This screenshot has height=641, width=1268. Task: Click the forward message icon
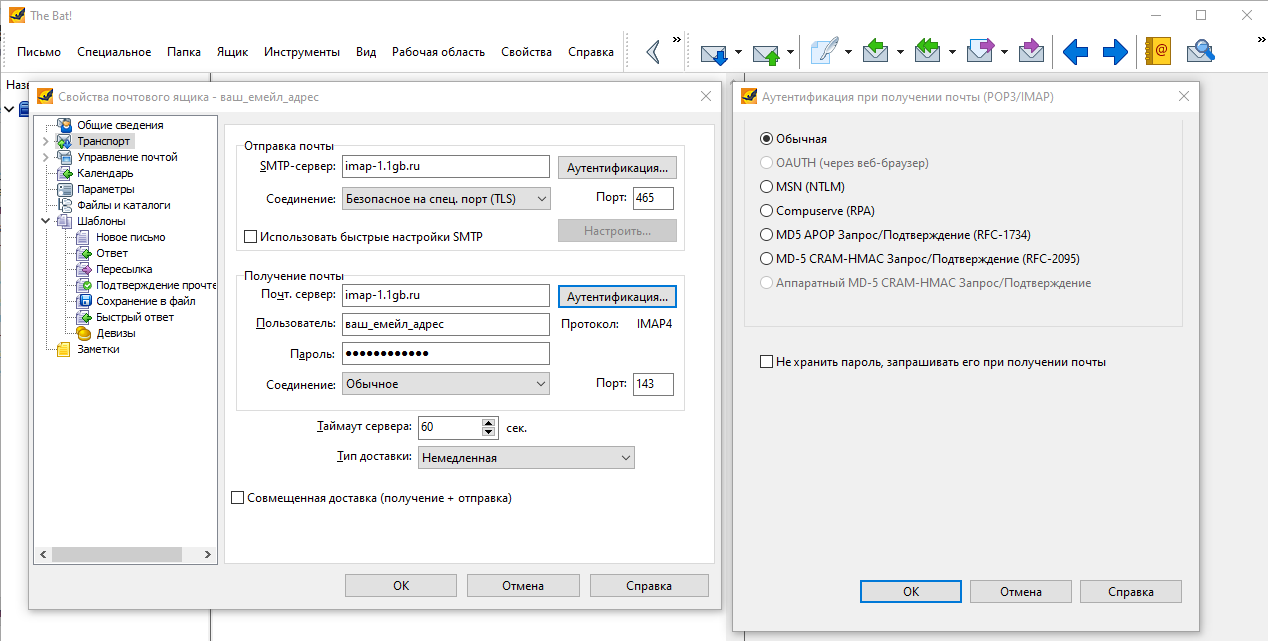[979, 52]
